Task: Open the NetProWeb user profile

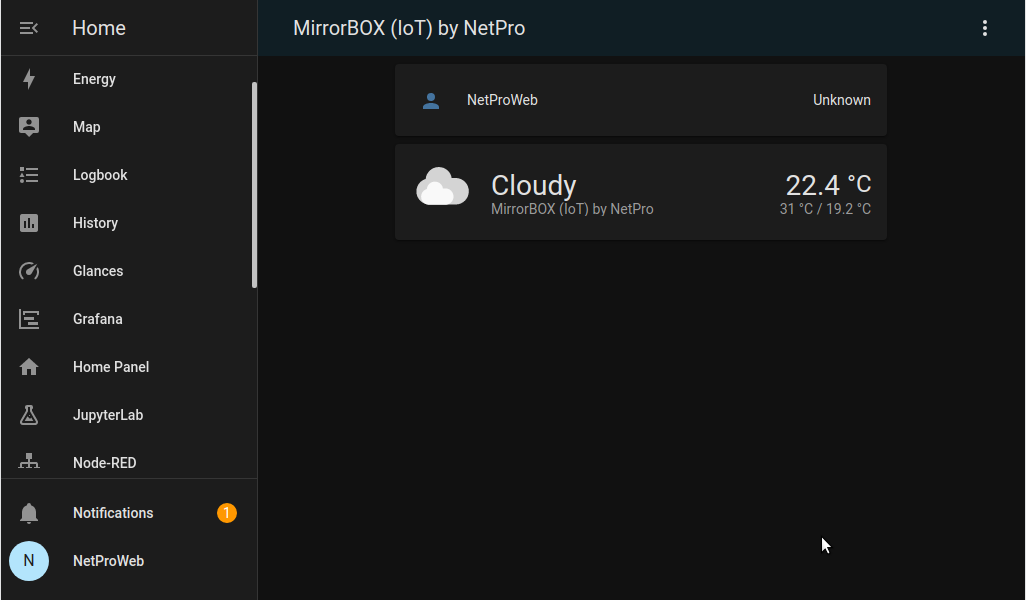Action: click(129, 561)
